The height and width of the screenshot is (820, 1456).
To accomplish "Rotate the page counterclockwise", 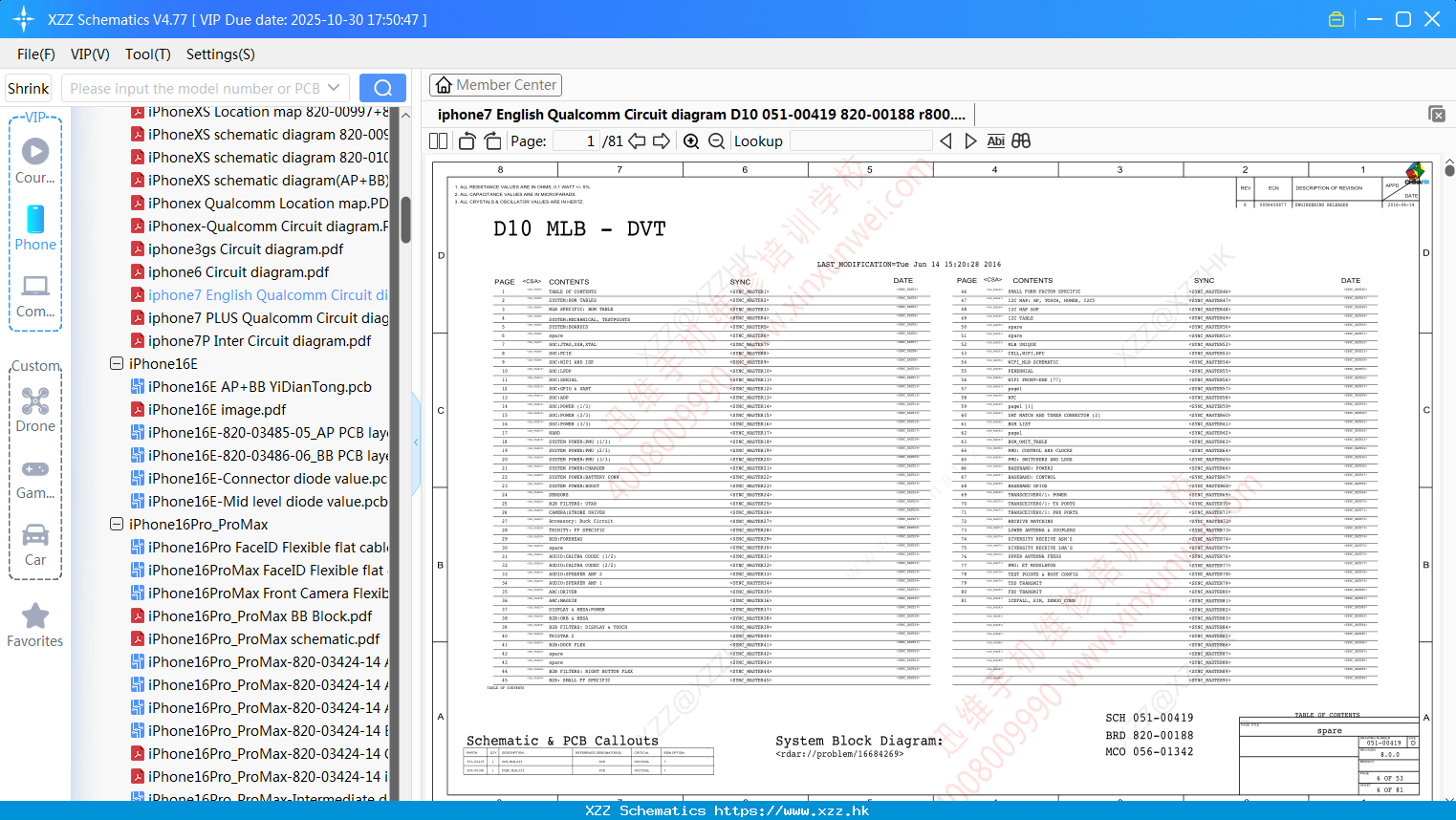I will click(x=467, y=141).
